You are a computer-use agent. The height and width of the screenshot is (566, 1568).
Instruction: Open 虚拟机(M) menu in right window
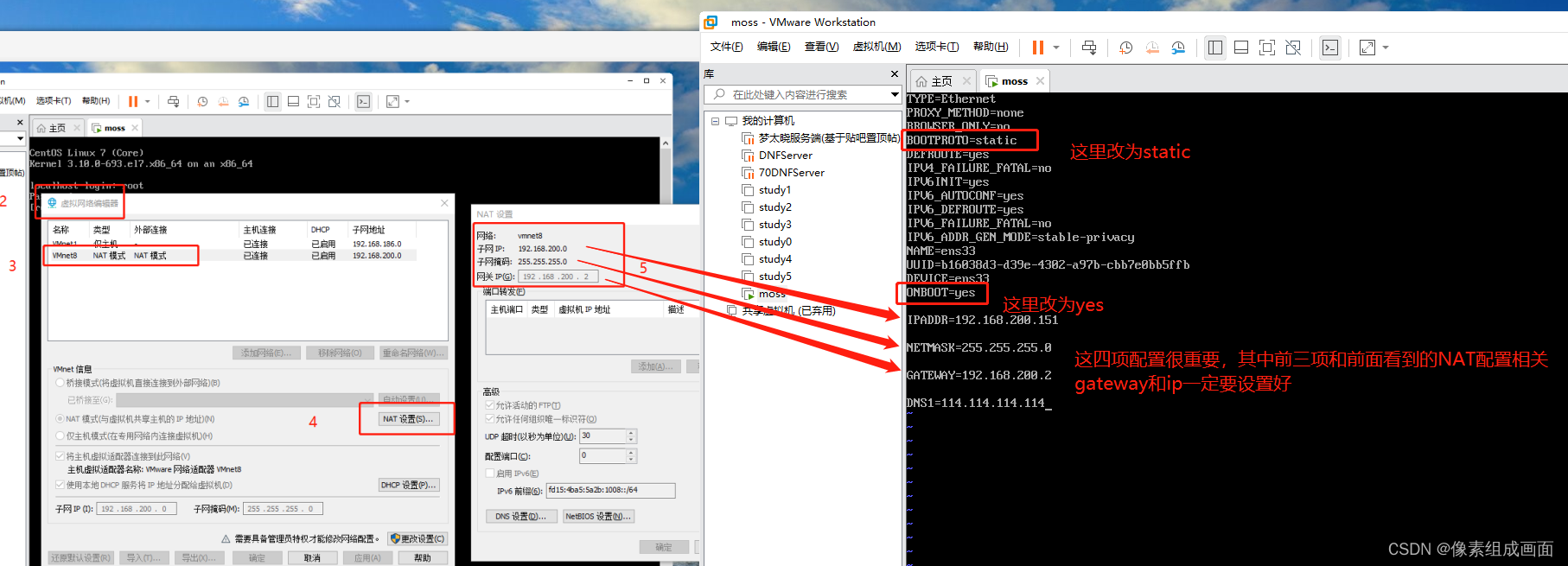(876, 47)
